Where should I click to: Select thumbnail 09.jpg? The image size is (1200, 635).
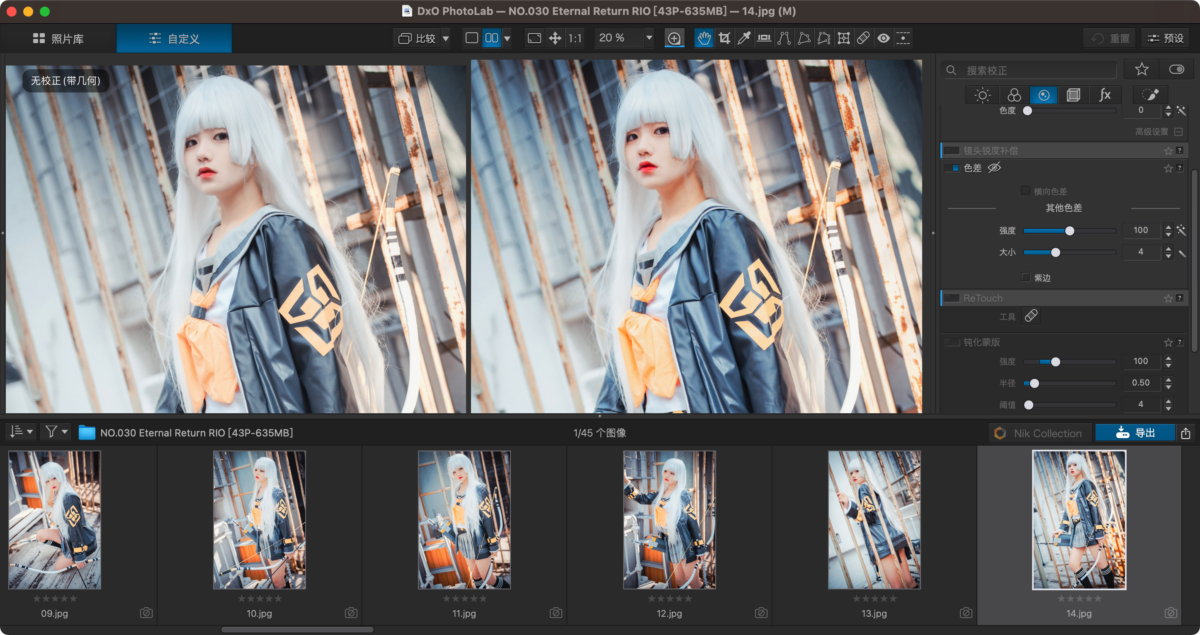coord(54,520)
